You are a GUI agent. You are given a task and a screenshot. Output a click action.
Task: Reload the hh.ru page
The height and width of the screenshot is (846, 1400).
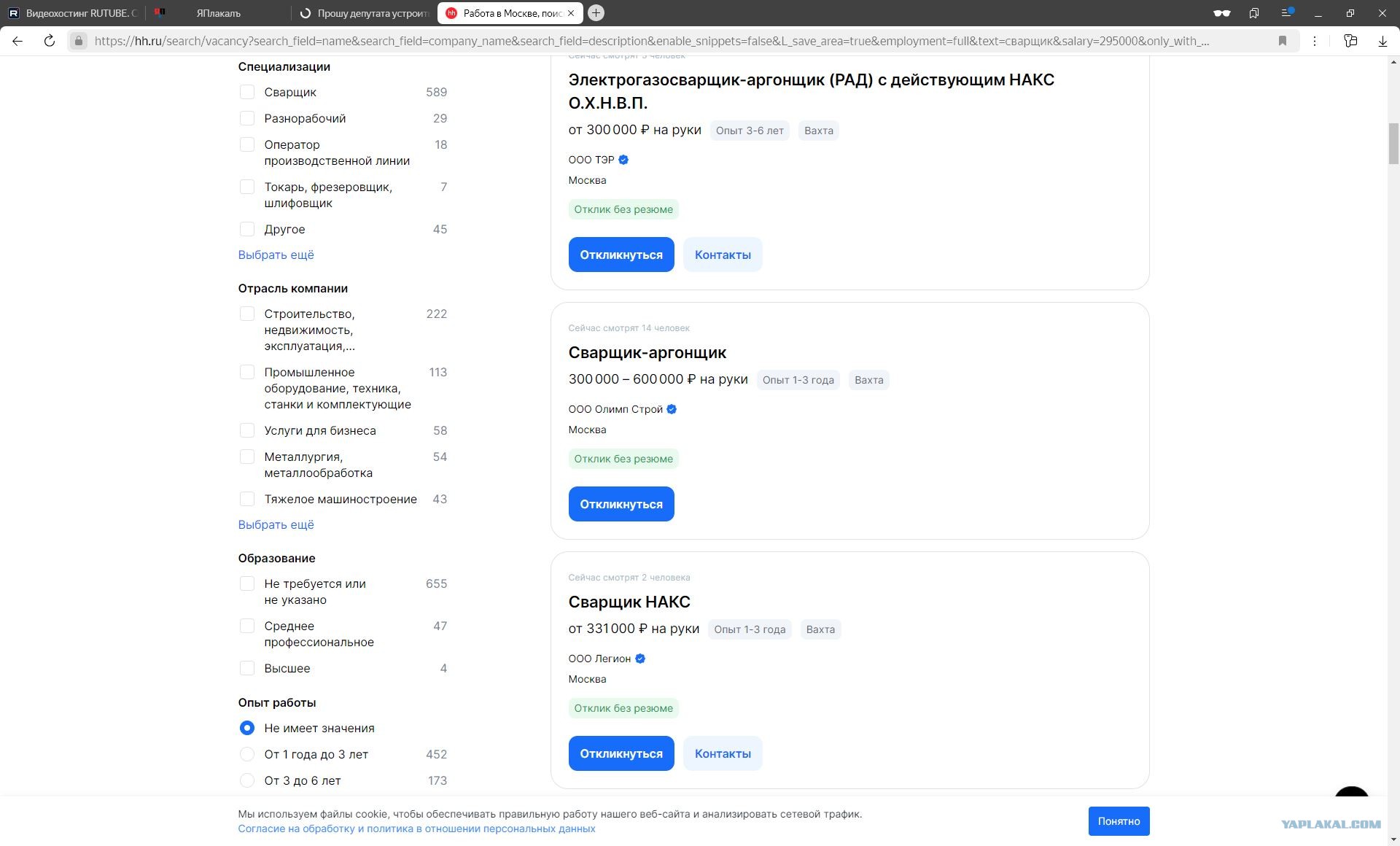pos(50,41)
